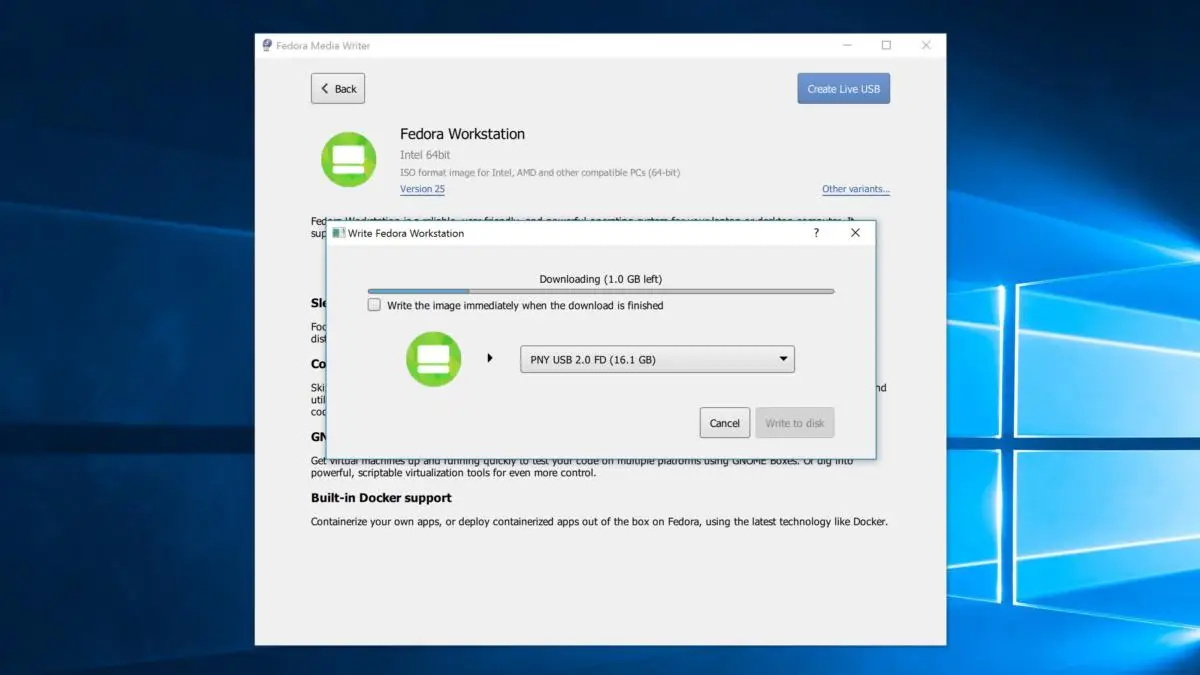
Task: Click the Fedora Workstation logo in main window
Action: (348, 159)
